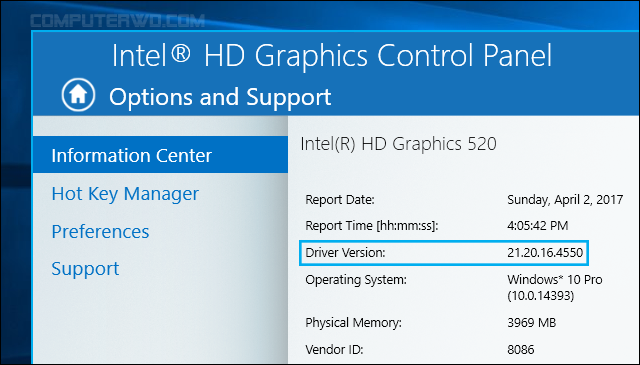Click the Intel(R) HD Graphics 520 heading
This screenshot has height=365, width=640.
(x=398, y=144)
